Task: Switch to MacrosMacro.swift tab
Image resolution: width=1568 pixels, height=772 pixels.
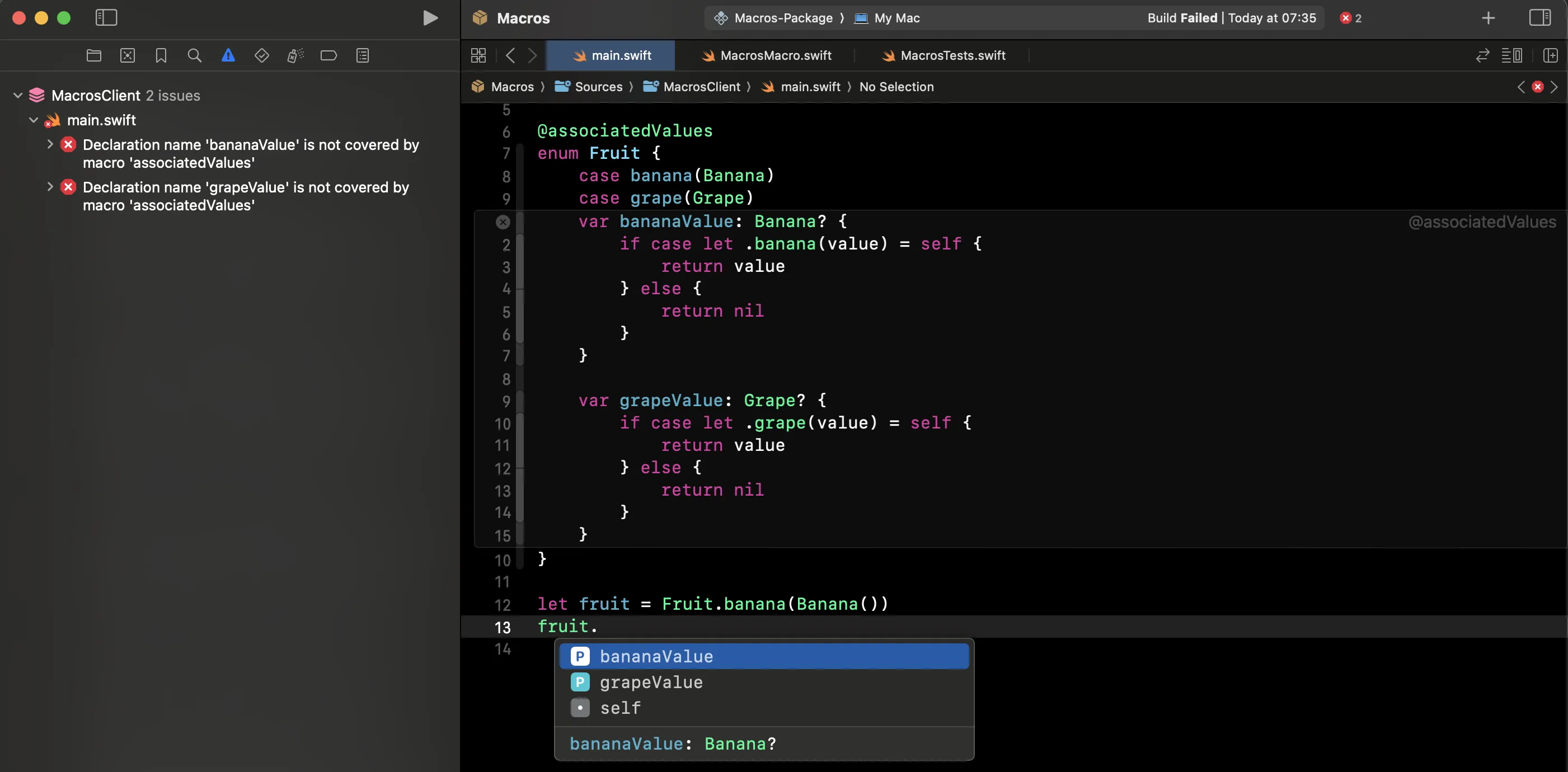Action: point(775,55)
